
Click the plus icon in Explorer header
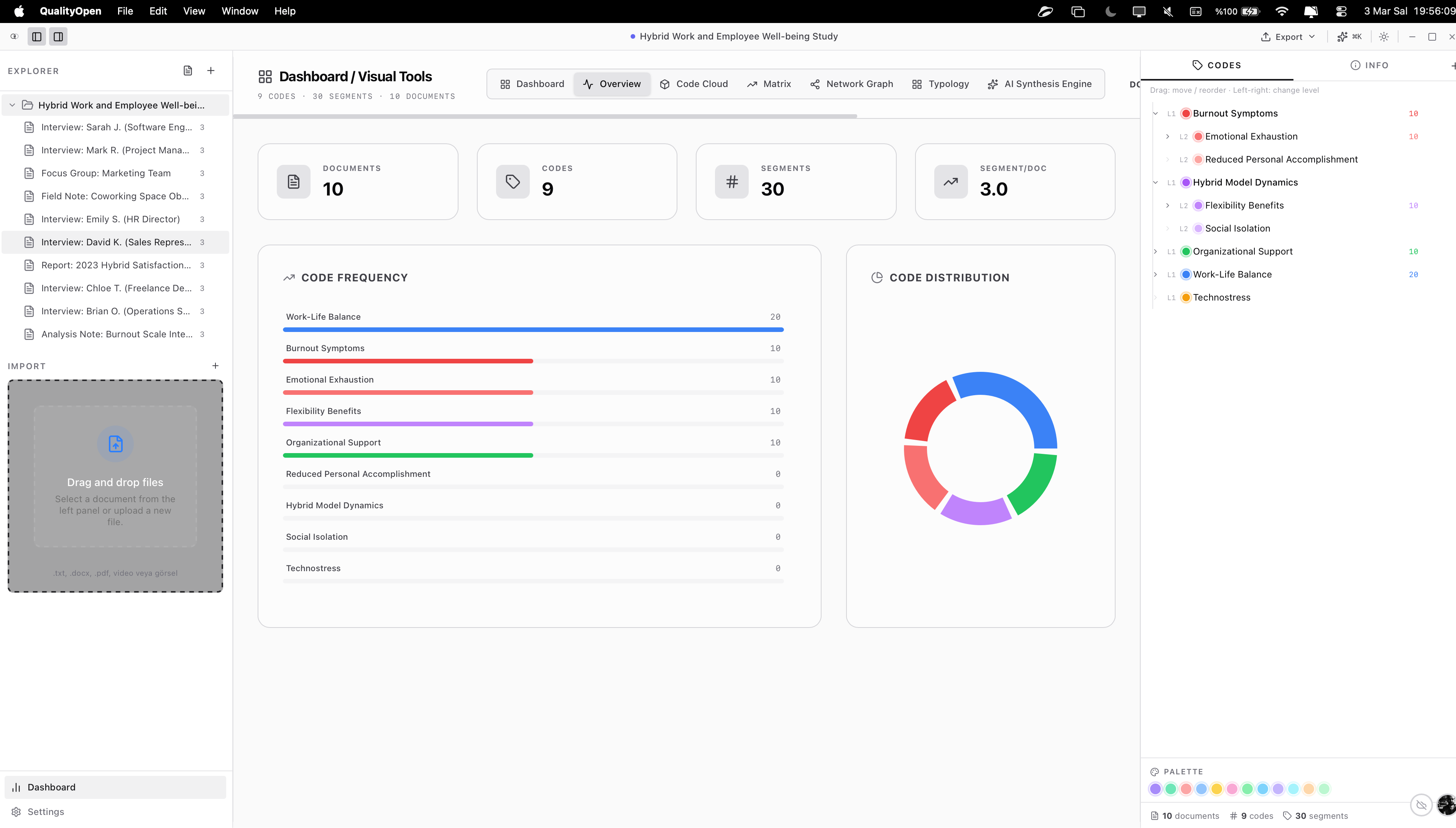point(211,71)
